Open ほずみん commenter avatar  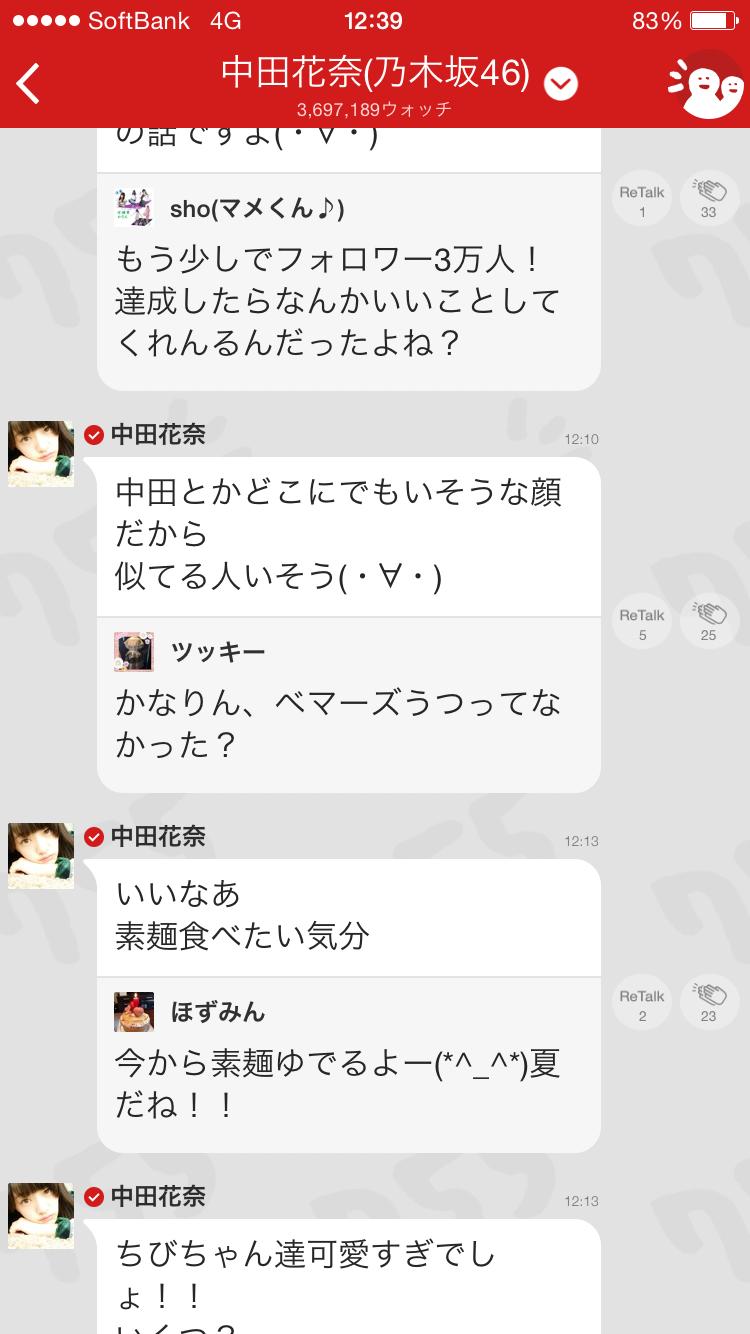[134, 1012]
